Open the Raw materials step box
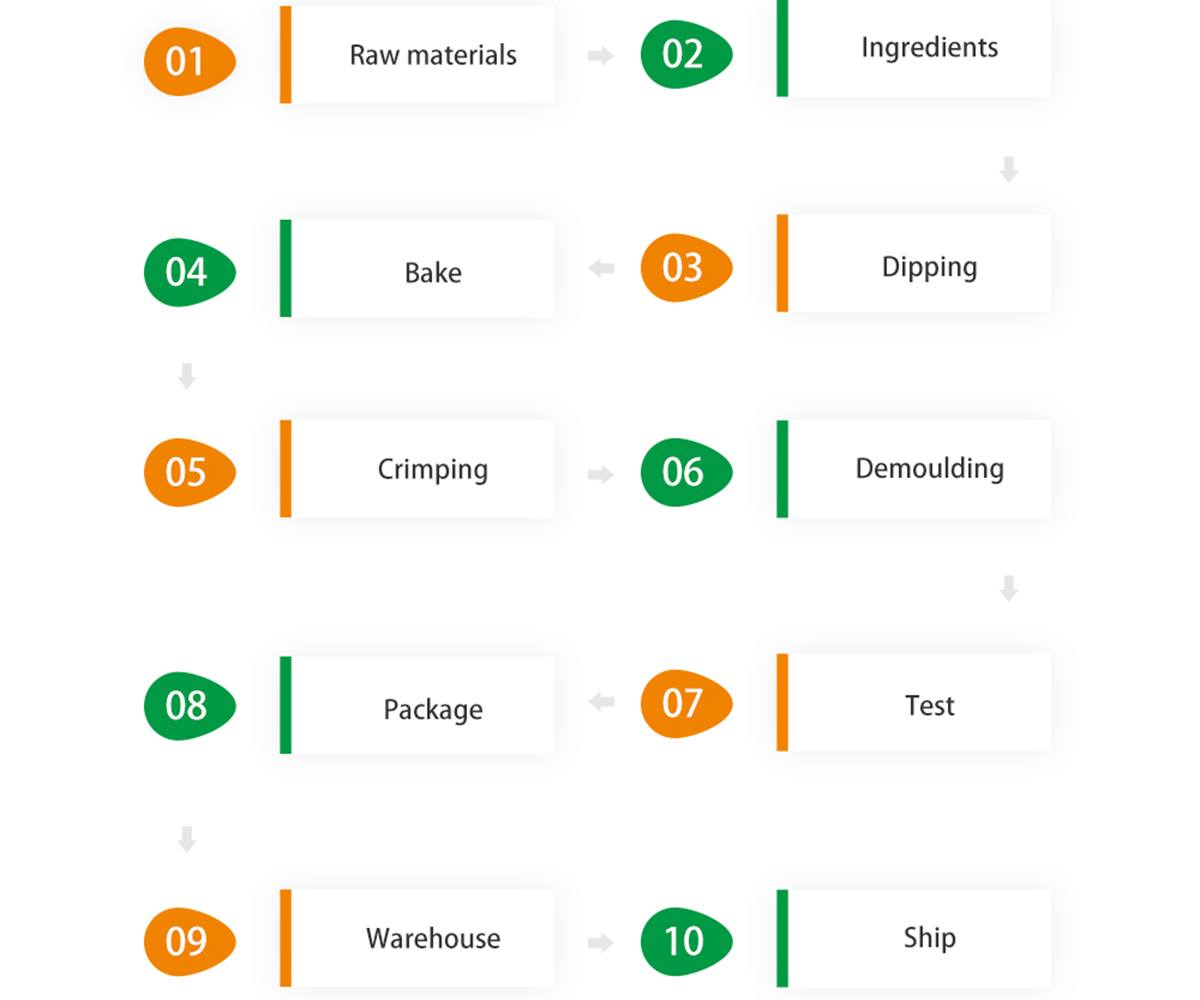 [417, 54]
